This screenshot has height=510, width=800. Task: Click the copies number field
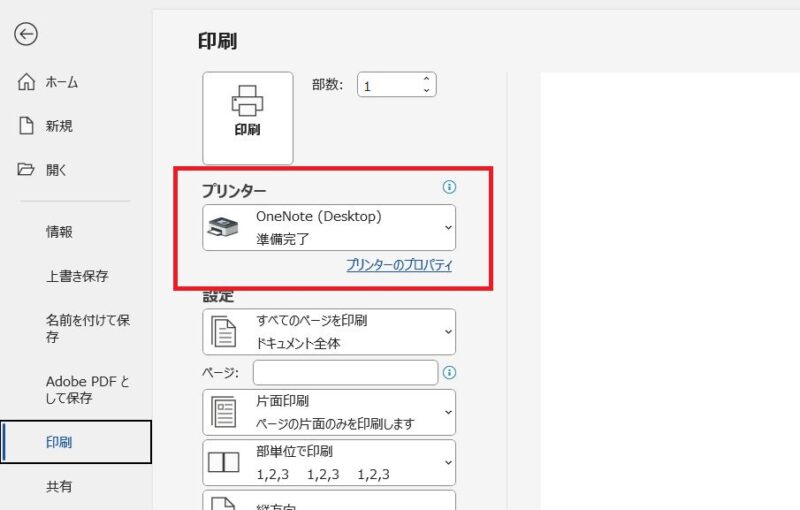coord(388,86)
